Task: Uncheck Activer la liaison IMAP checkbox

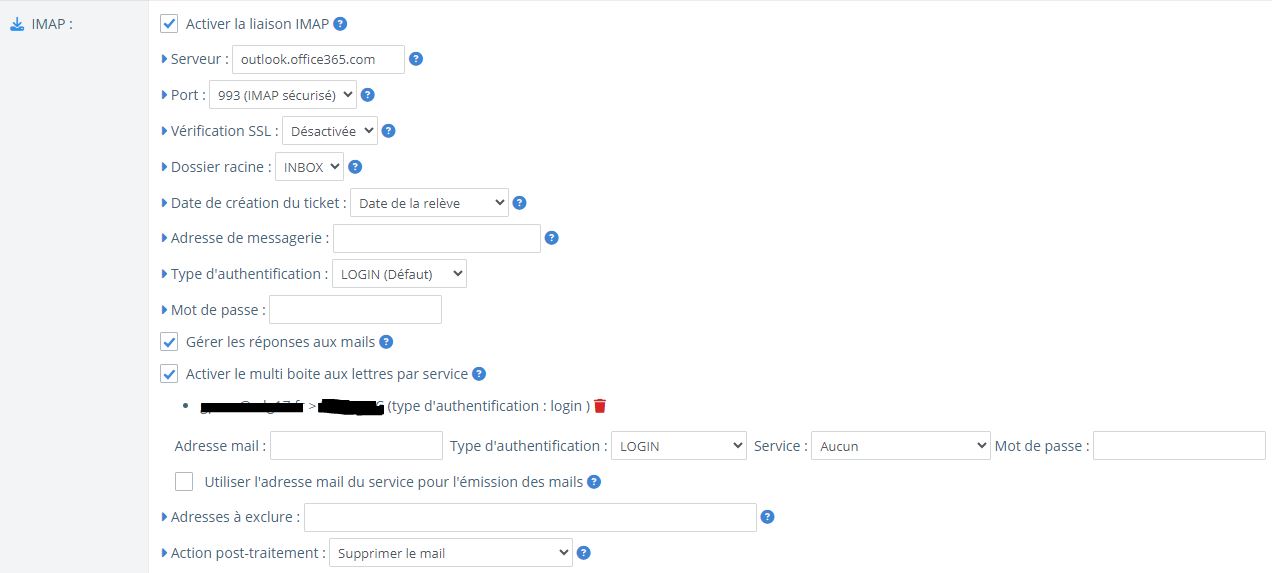Action: 169,23
